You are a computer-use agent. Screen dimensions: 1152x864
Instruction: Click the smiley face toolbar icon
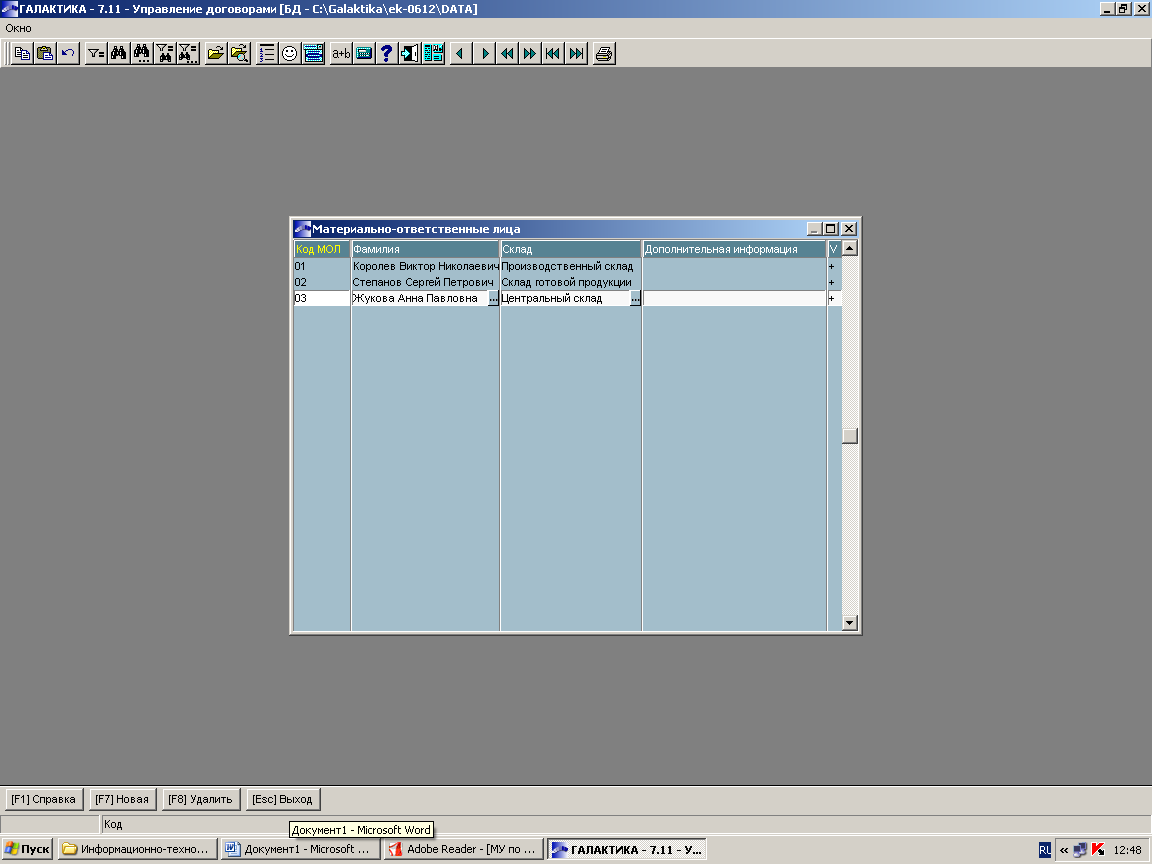pos(290,54)
